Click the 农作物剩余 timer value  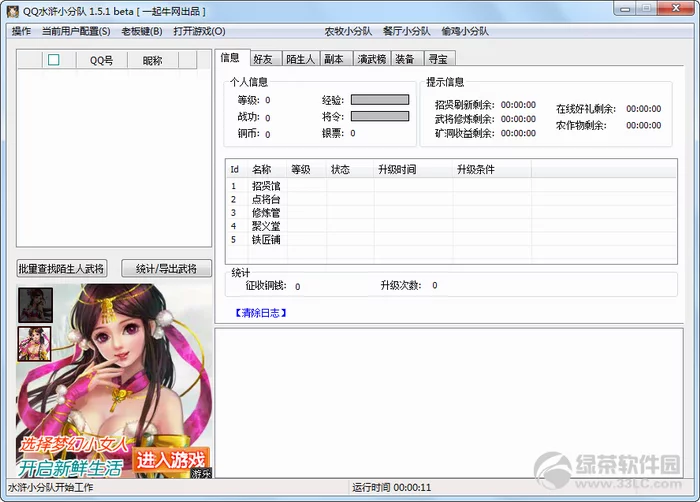pos(643,126)
